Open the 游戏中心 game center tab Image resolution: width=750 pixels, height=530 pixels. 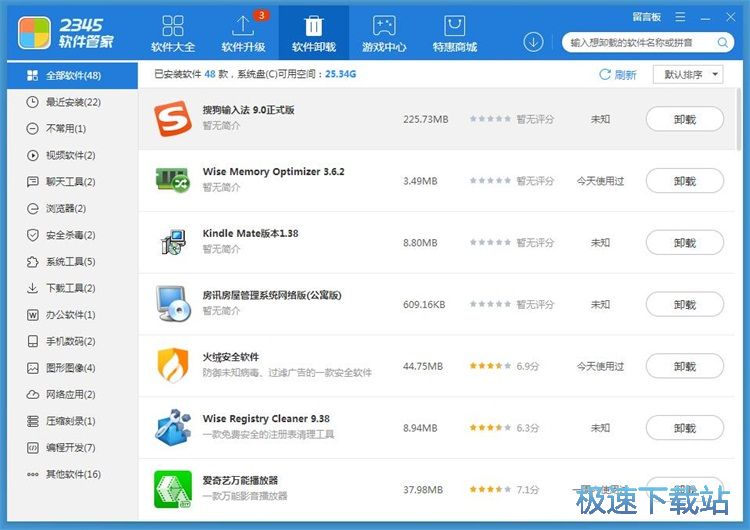[384, 33]
